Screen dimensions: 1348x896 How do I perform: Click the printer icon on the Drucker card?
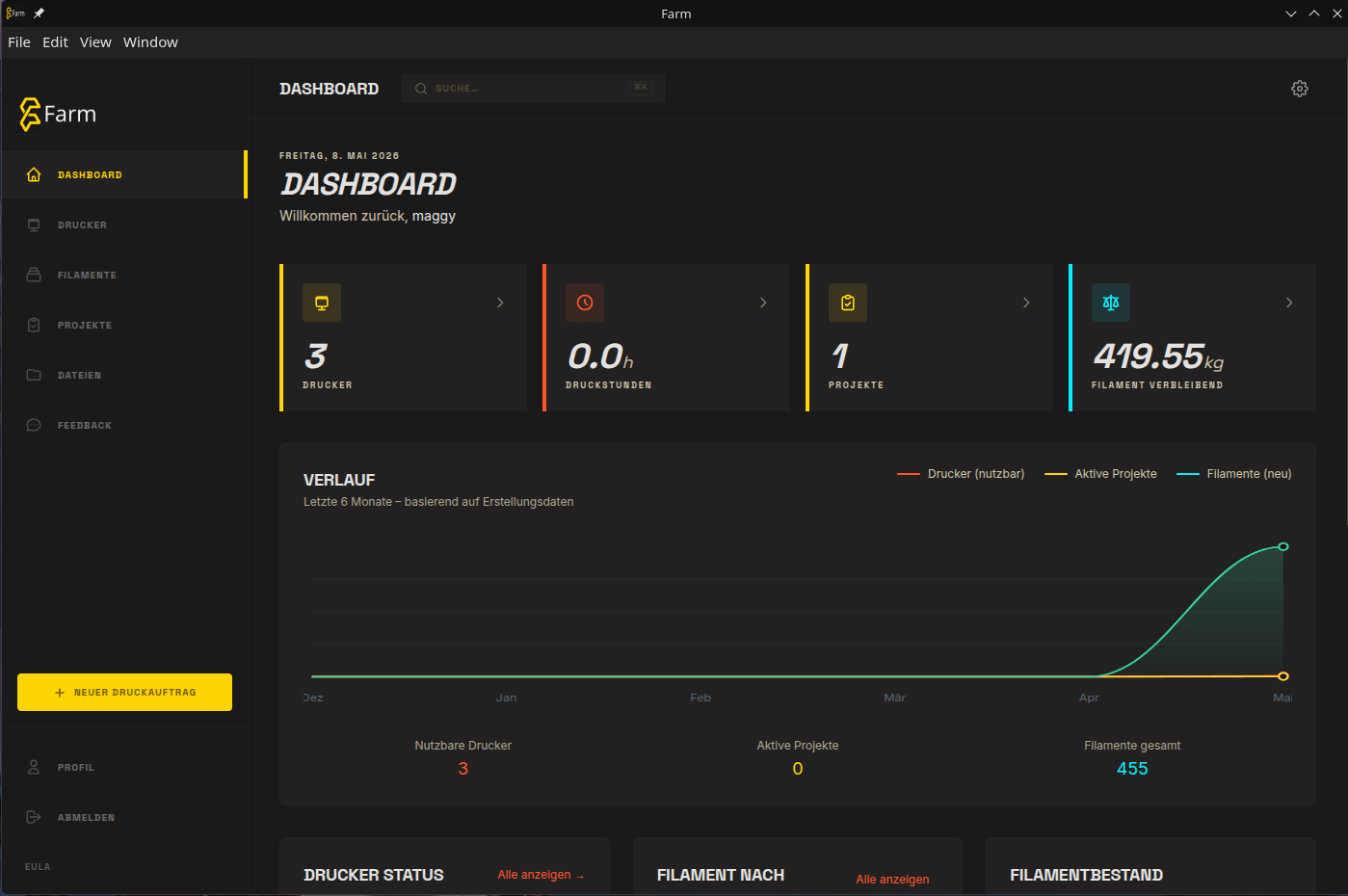[322, 303]
